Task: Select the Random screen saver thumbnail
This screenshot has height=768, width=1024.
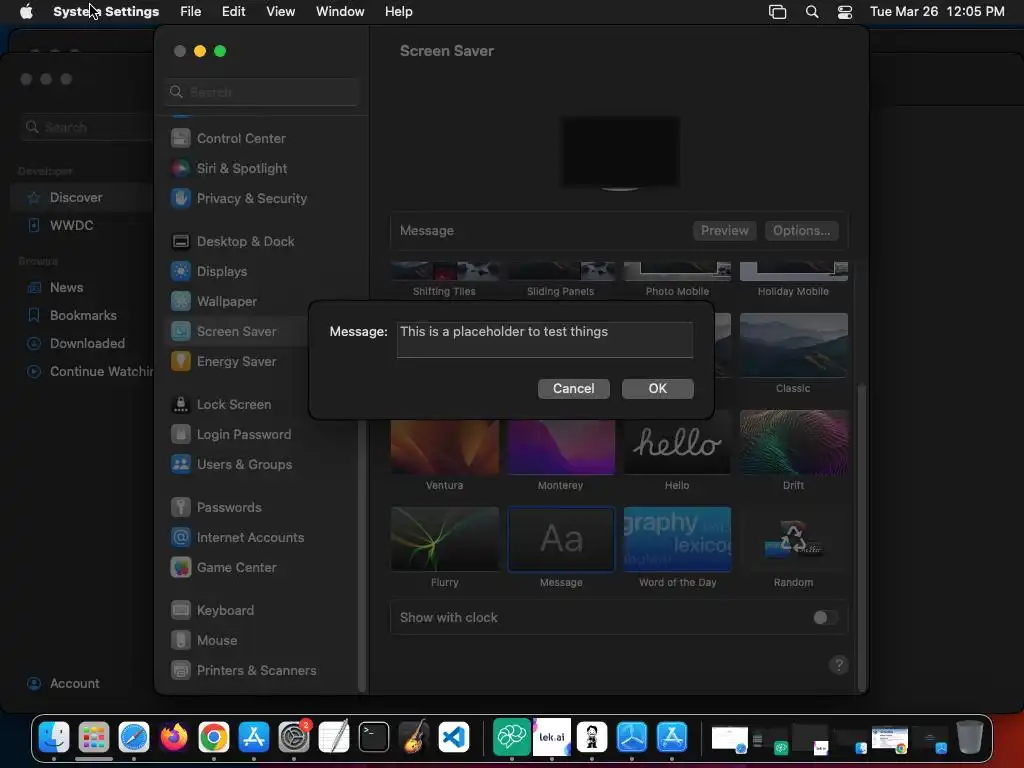Action: (793, 539)
